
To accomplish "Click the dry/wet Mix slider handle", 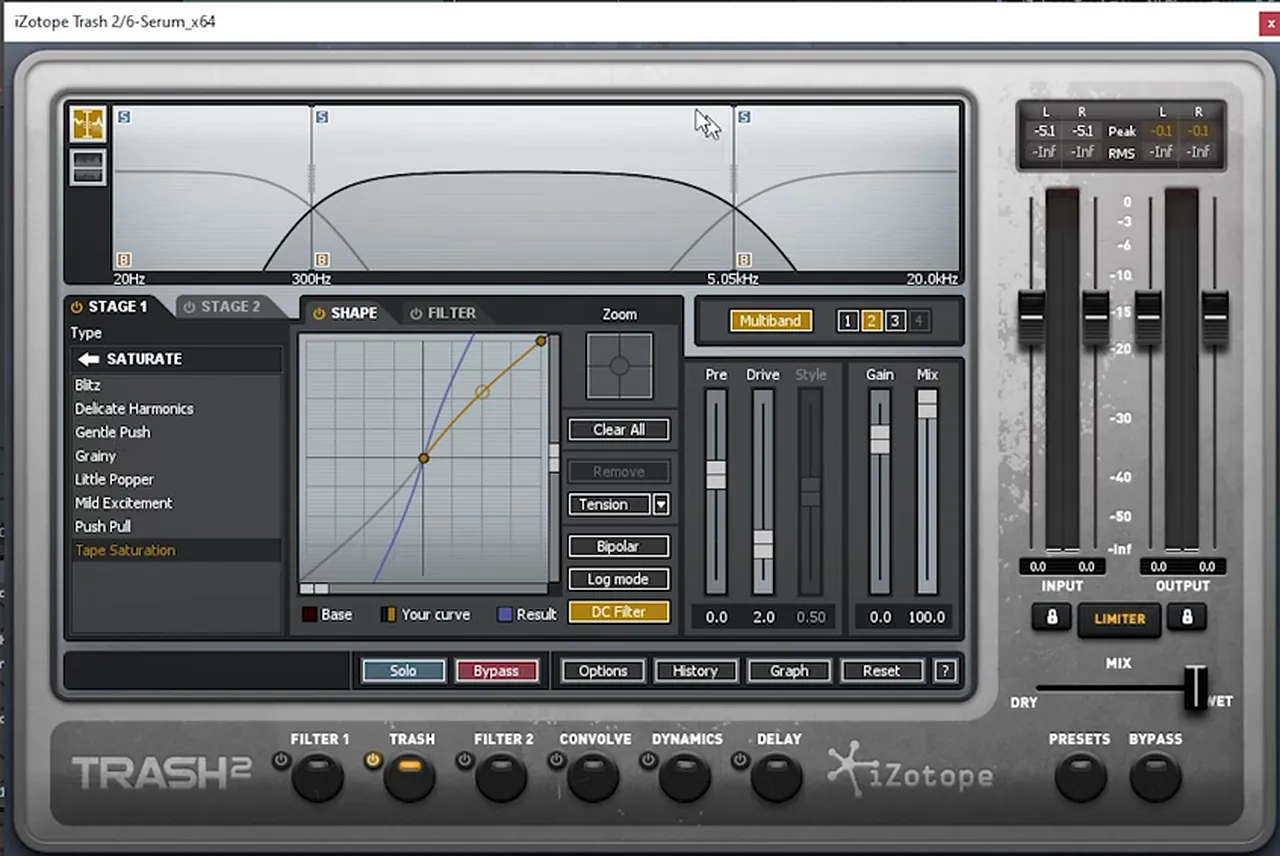I will point(1195,688).
